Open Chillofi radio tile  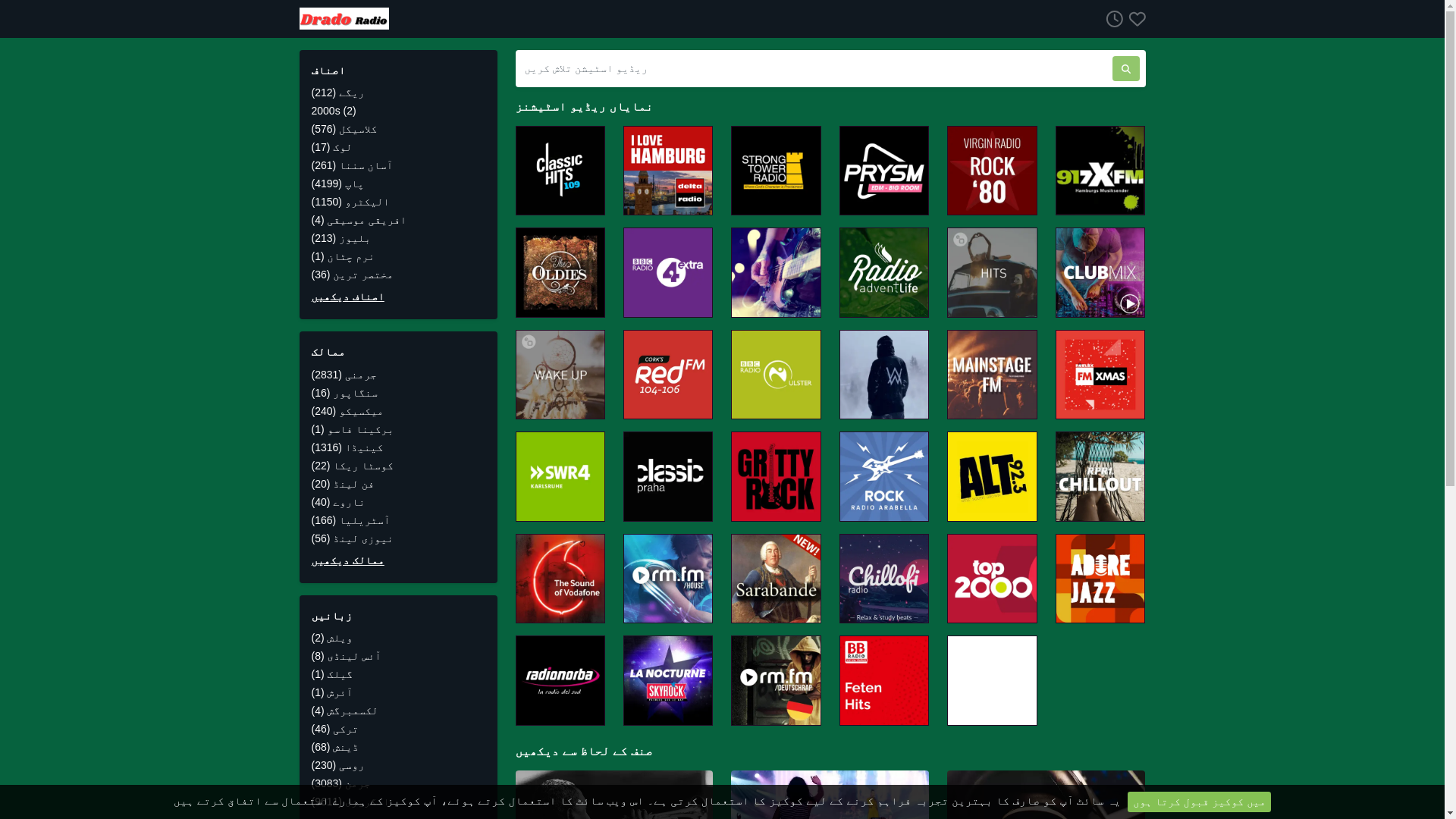[x=884, y=579]
